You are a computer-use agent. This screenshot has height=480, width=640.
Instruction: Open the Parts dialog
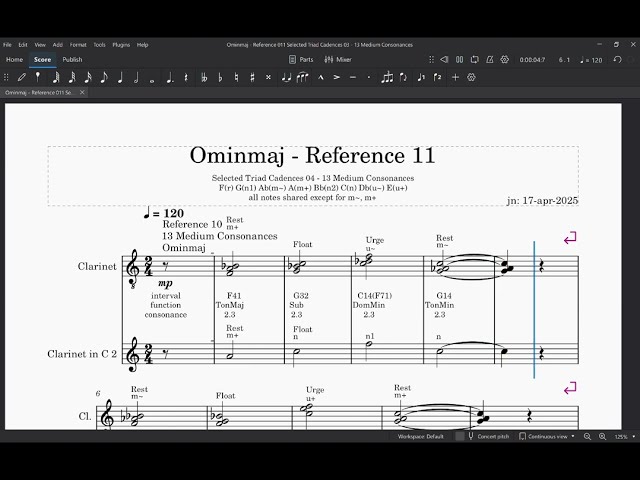[x=301, y=60]
